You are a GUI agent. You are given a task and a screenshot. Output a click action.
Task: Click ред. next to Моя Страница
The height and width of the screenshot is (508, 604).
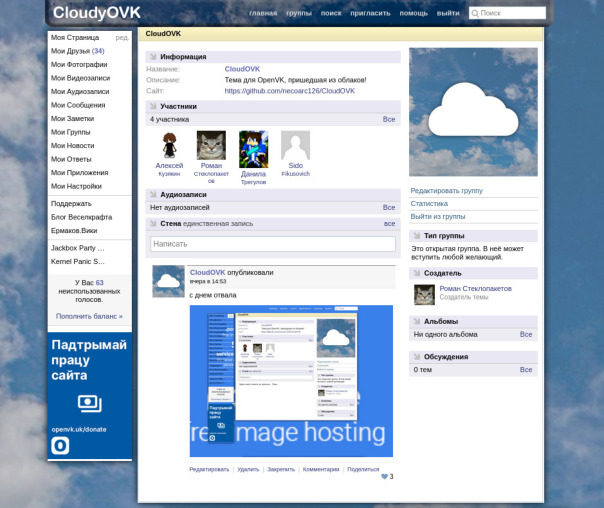click(122, 38)
